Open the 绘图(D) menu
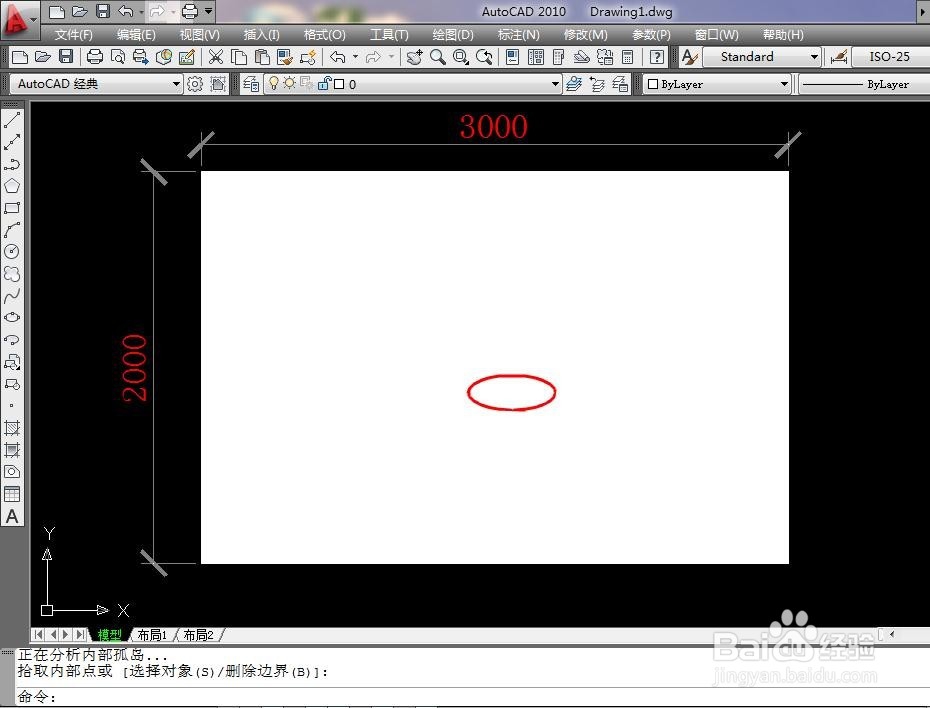Viewport: 930px width, 708px height. [453, 35]
